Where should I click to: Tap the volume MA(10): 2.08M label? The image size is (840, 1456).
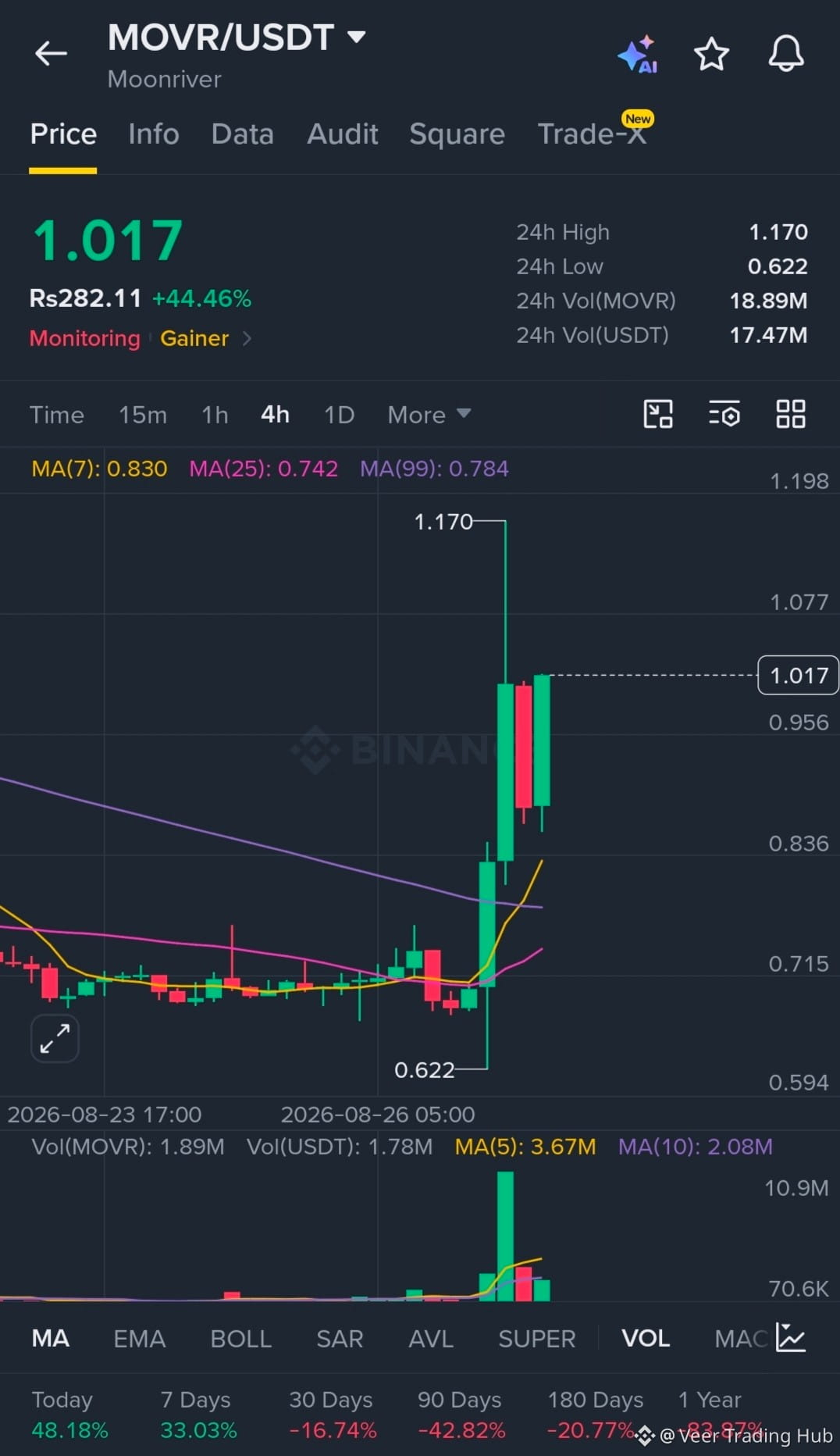pos(696,1147)
